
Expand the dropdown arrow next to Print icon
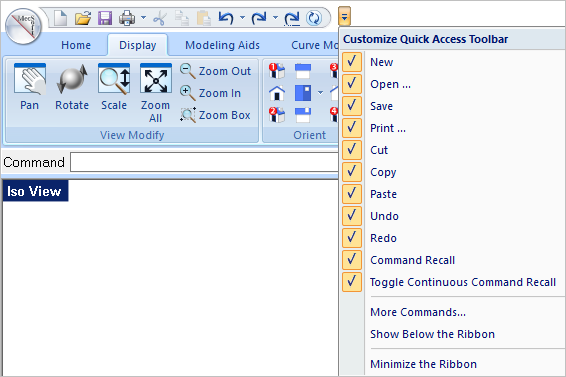143,17
